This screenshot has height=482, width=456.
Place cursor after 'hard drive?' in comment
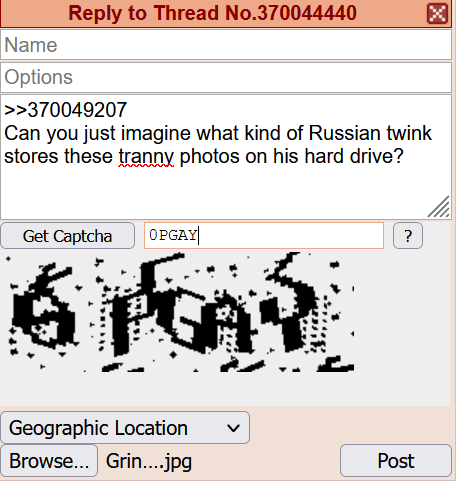(x=406, y=156)
